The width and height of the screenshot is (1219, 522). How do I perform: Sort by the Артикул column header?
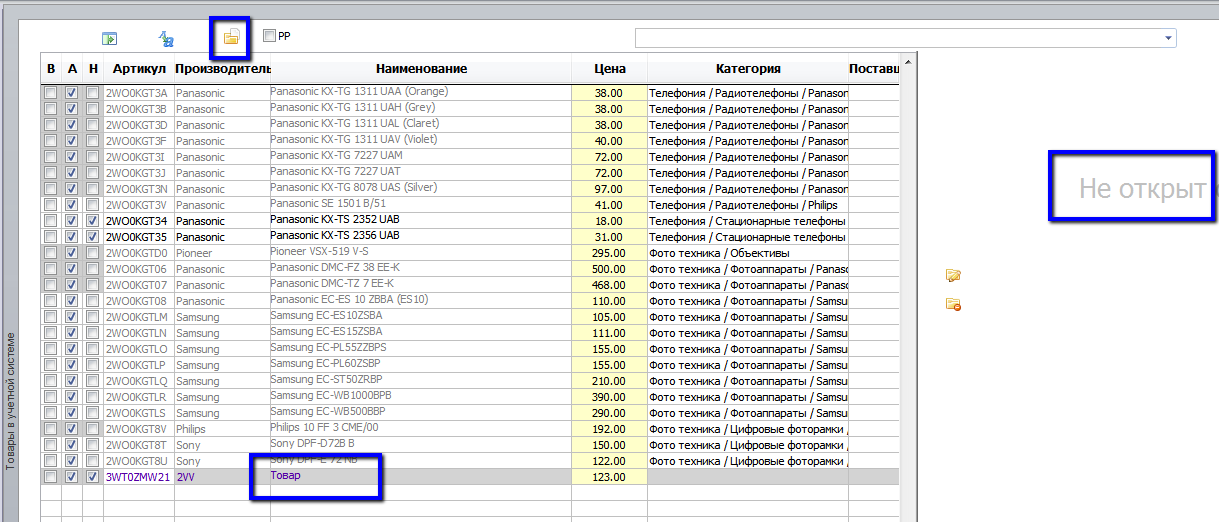pos(138,68)
